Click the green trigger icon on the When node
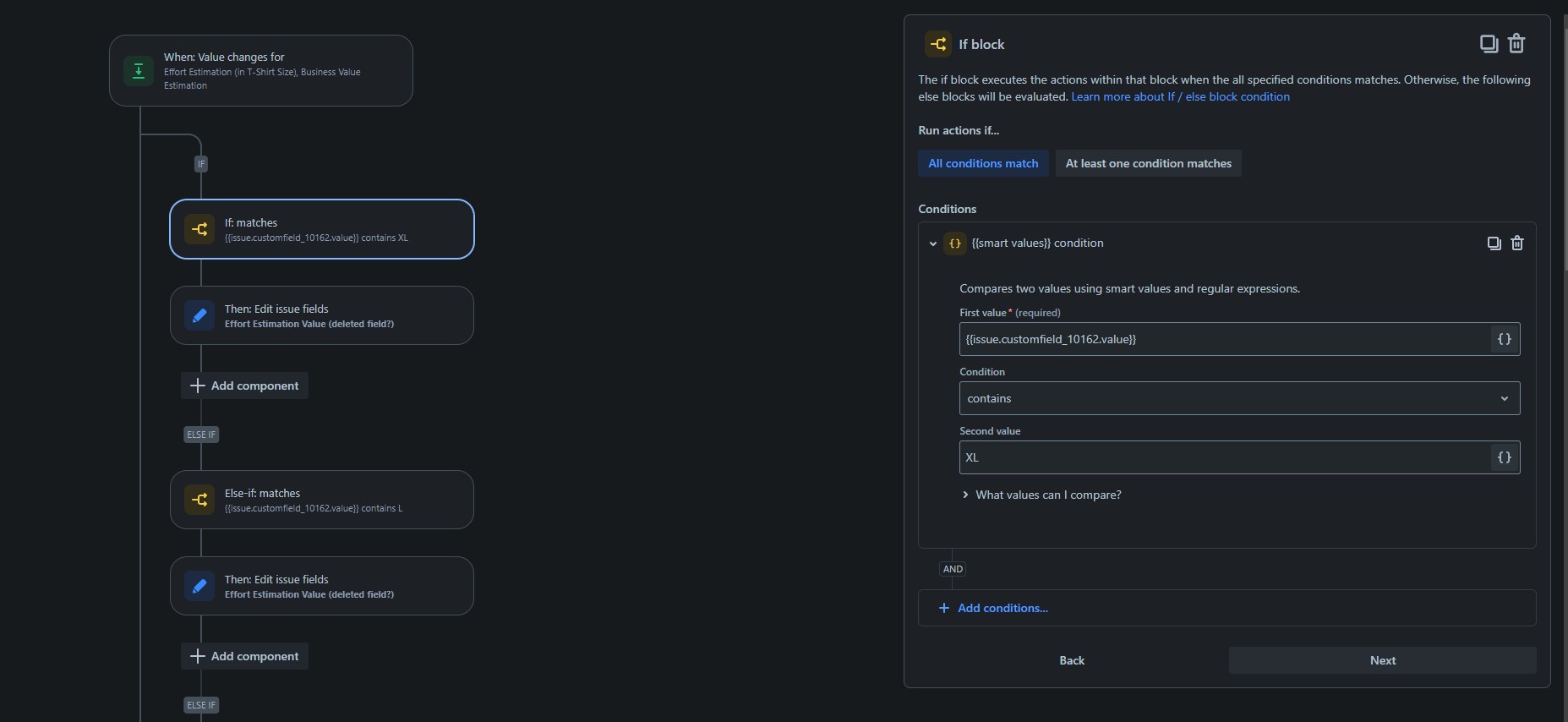The image size is (1568, 722). coord(139,71)
